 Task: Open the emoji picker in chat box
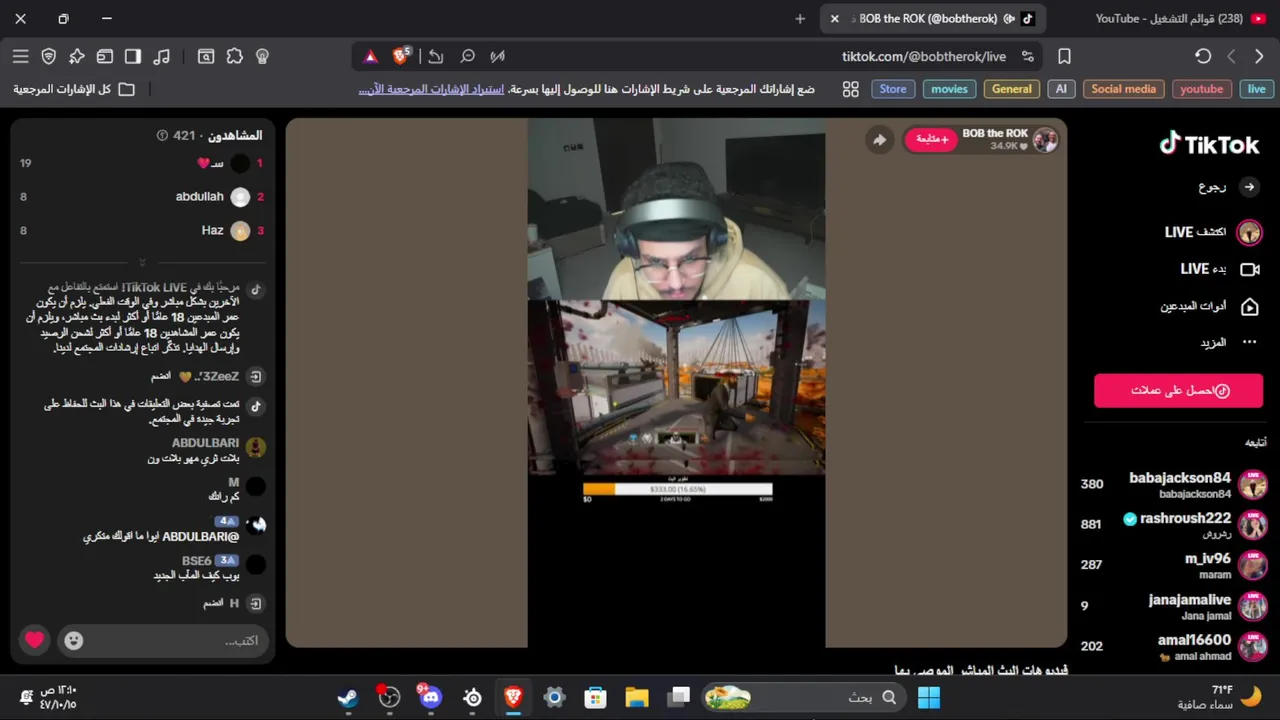pyautogui.click(x=73, y=641)
